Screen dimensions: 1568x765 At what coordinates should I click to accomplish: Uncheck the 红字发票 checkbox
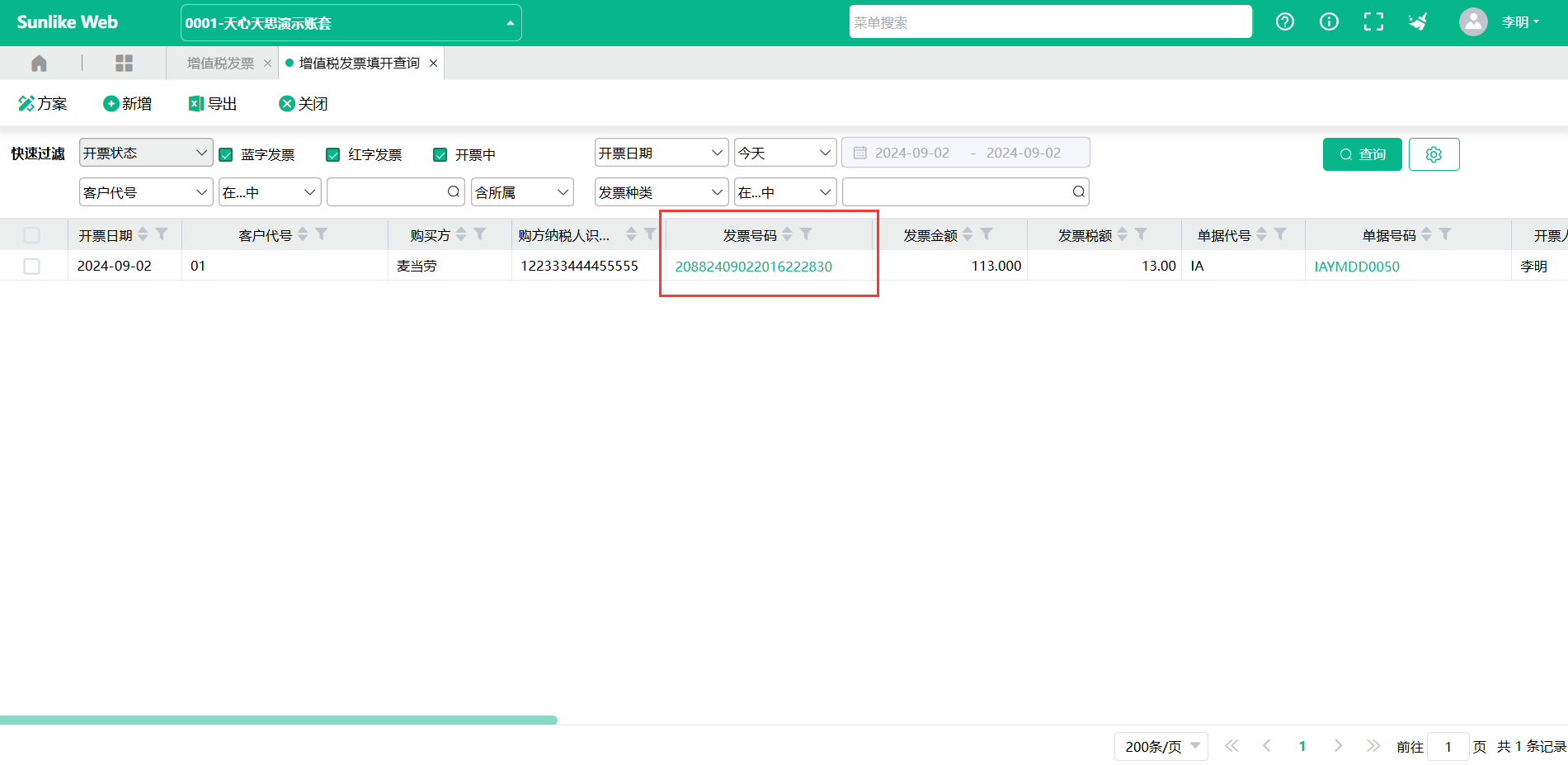pos(333,155)
